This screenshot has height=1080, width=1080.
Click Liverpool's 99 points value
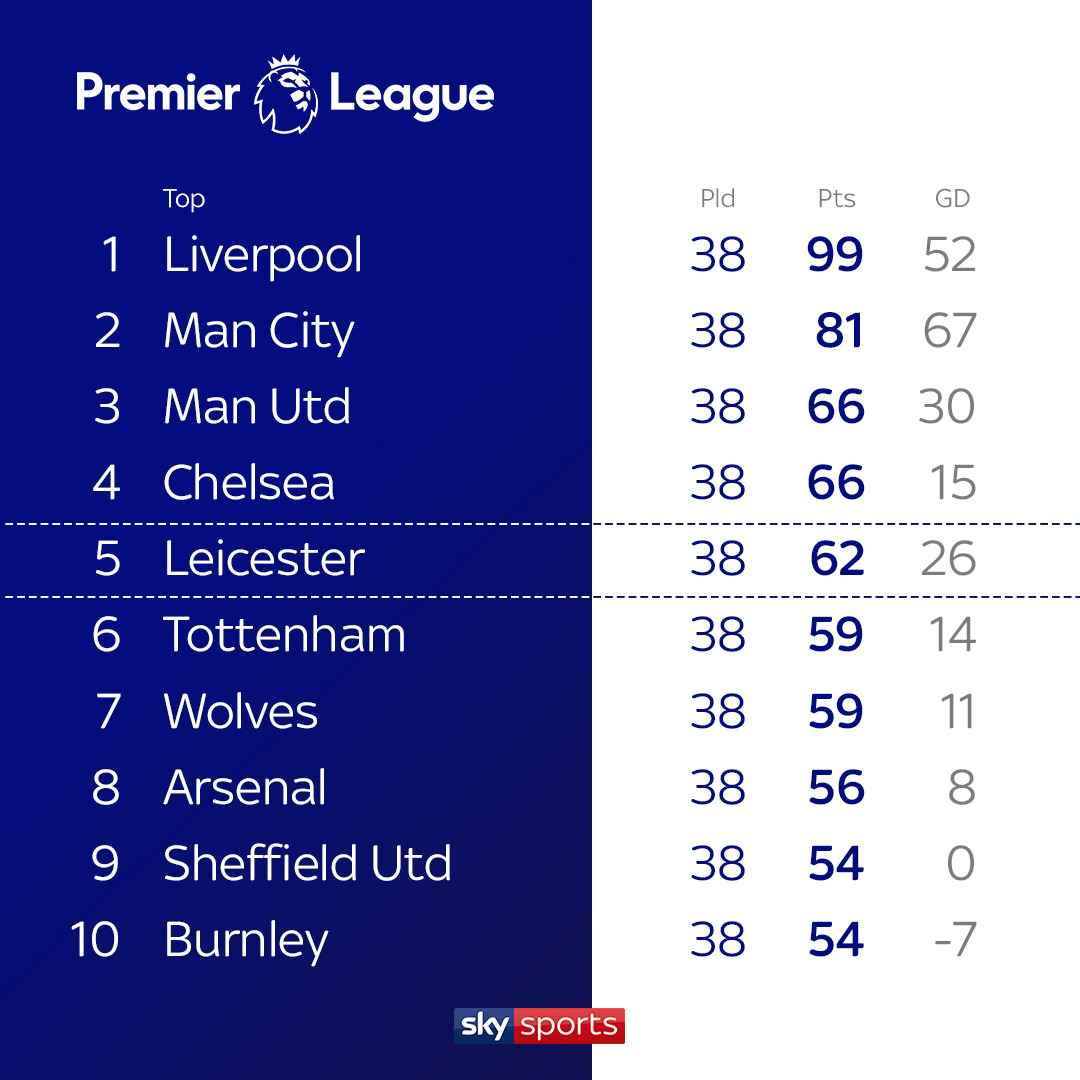tap(835, 254)
